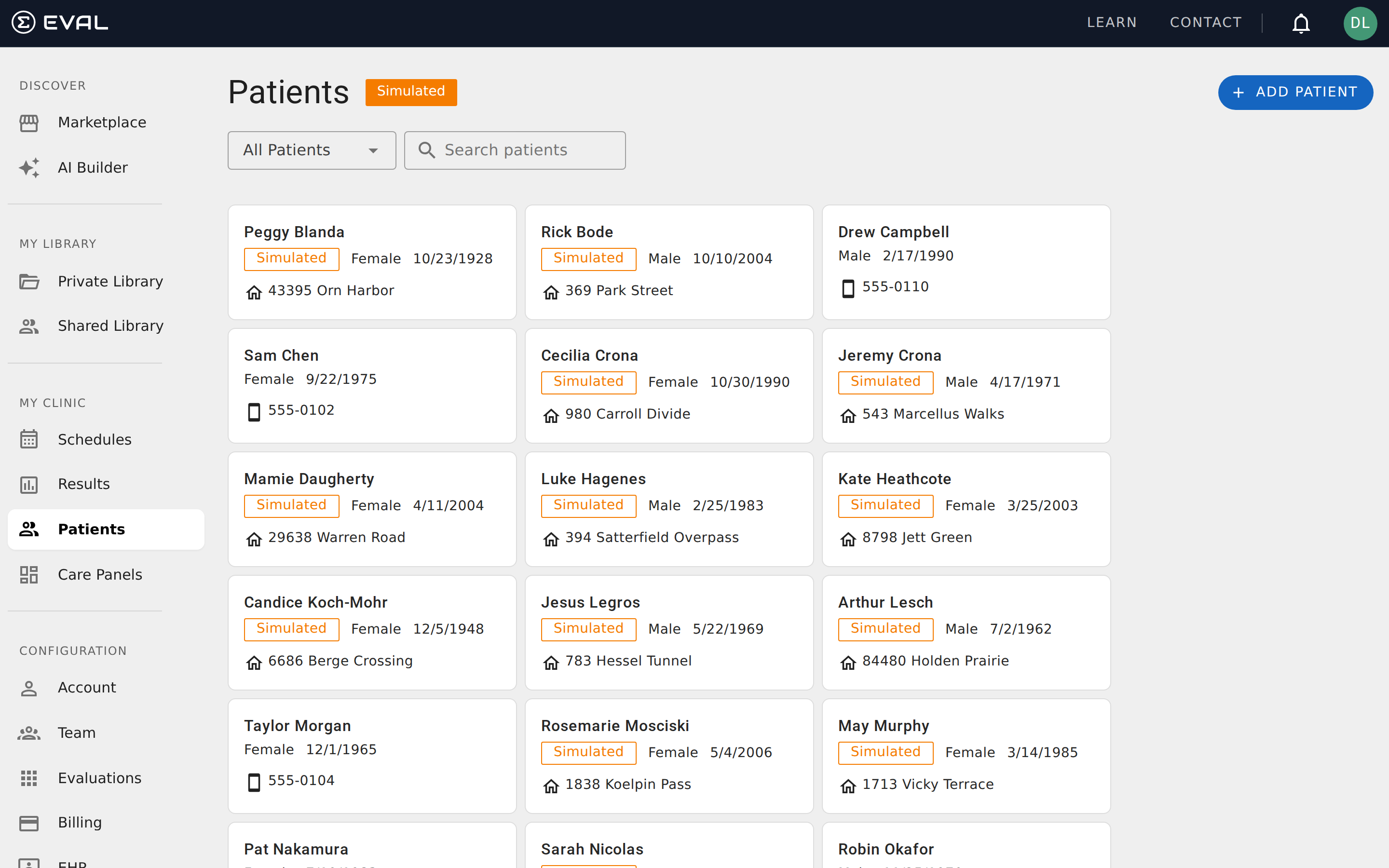Image resolution: width=1389 pixels, height=868 pixels.
Task: Open the Shared Library
Action: (x=110, y=325)
